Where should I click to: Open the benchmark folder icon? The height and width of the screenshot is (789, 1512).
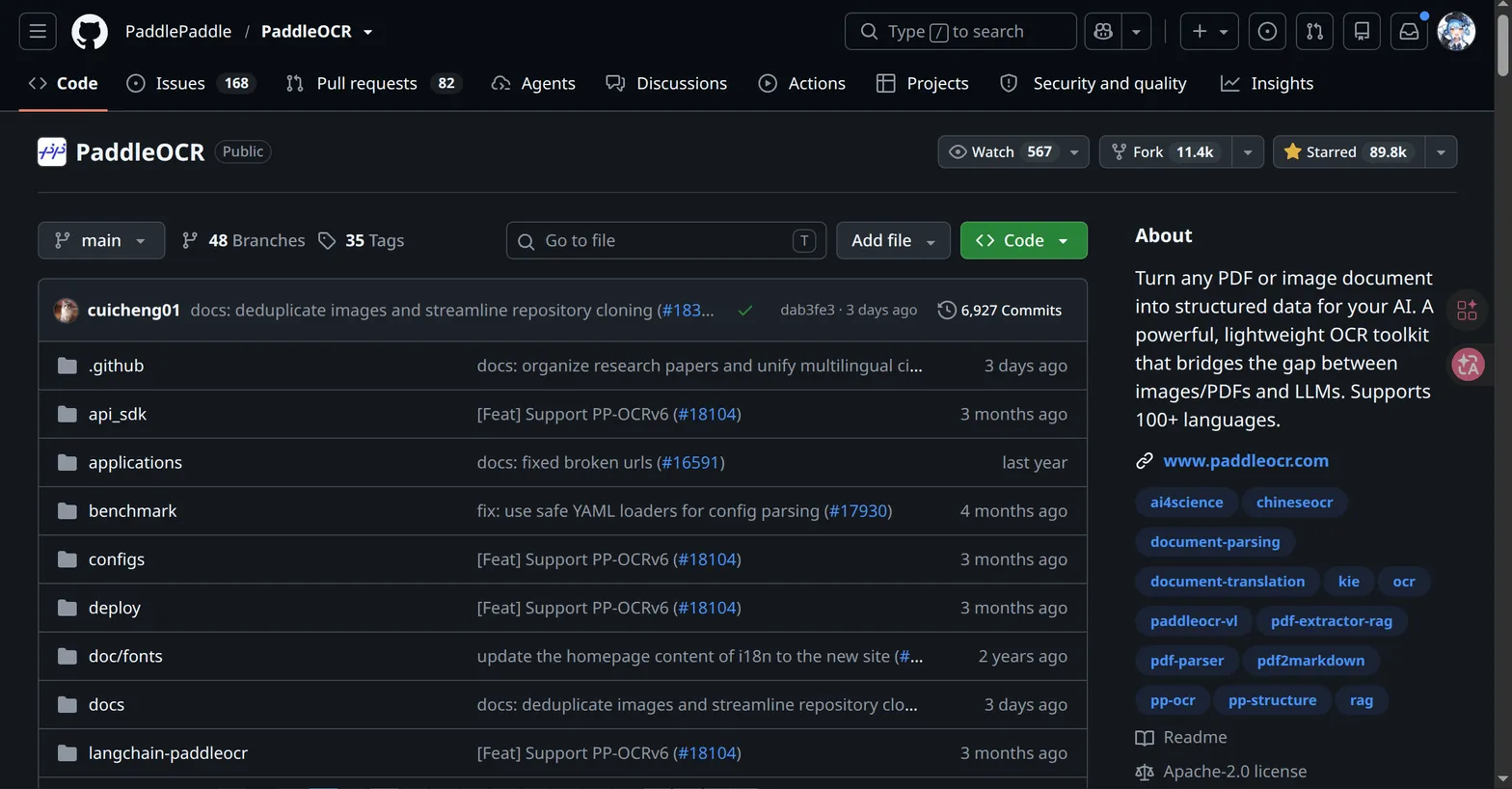[67, 511]
